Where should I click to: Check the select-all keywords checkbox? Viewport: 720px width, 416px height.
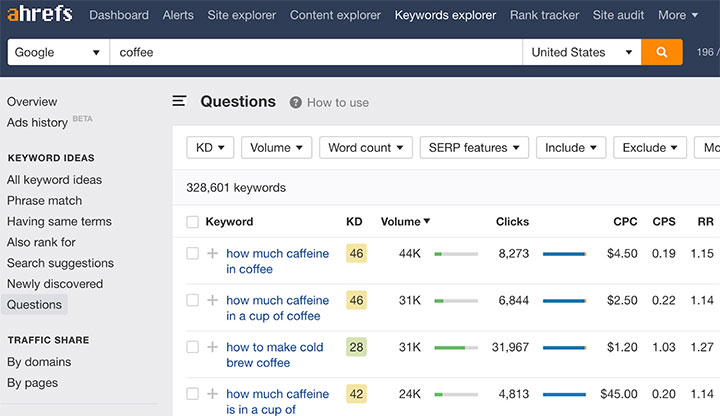click(x=193, y=222)
